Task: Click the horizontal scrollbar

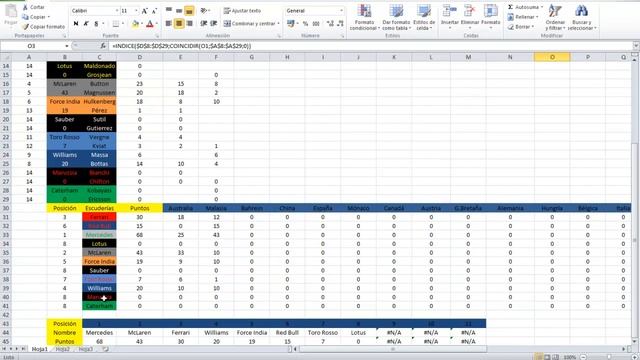Action: [393, 349]
